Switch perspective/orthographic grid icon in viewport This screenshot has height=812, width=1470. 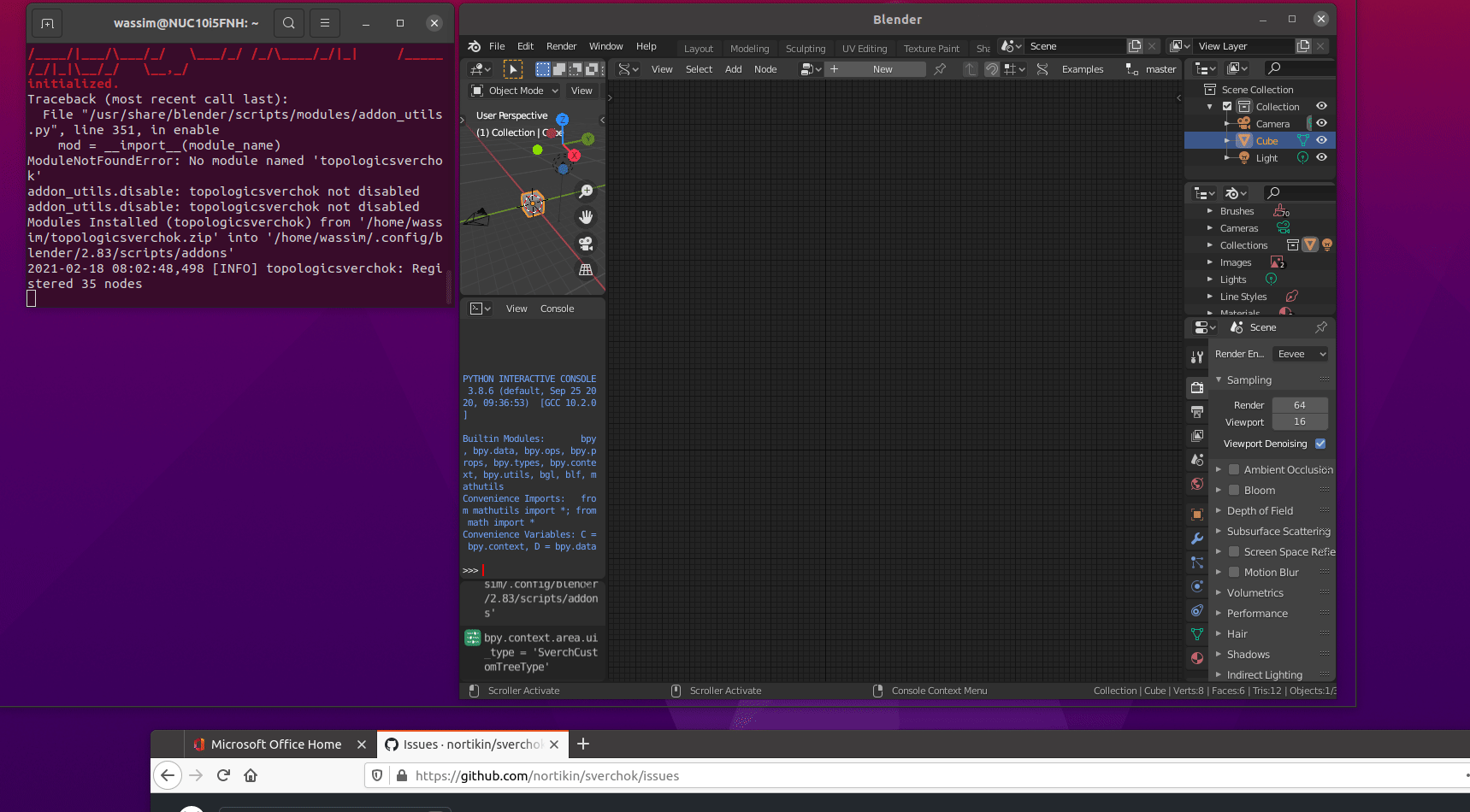[x=586, y=269]
